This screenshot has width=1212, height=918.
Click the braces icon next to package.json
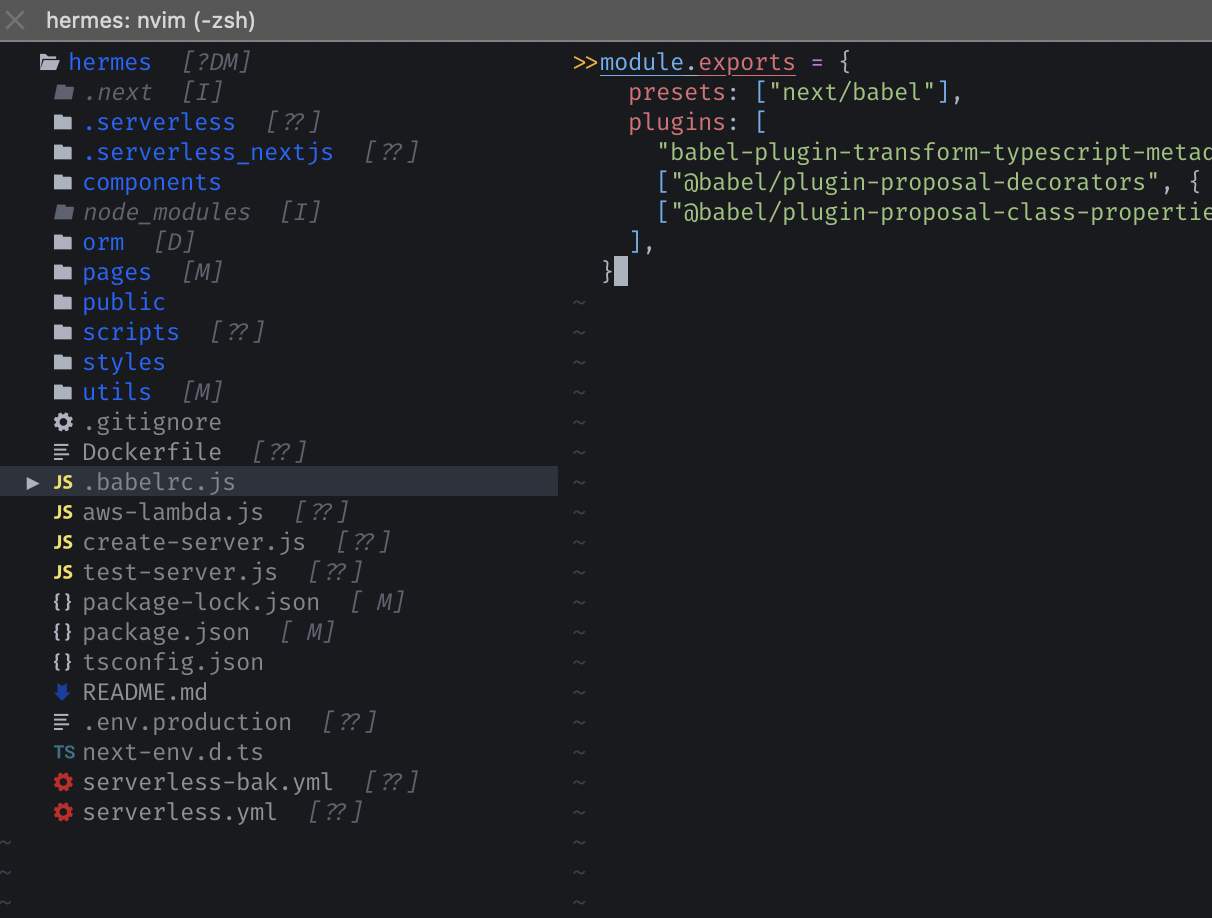[63, 632]
